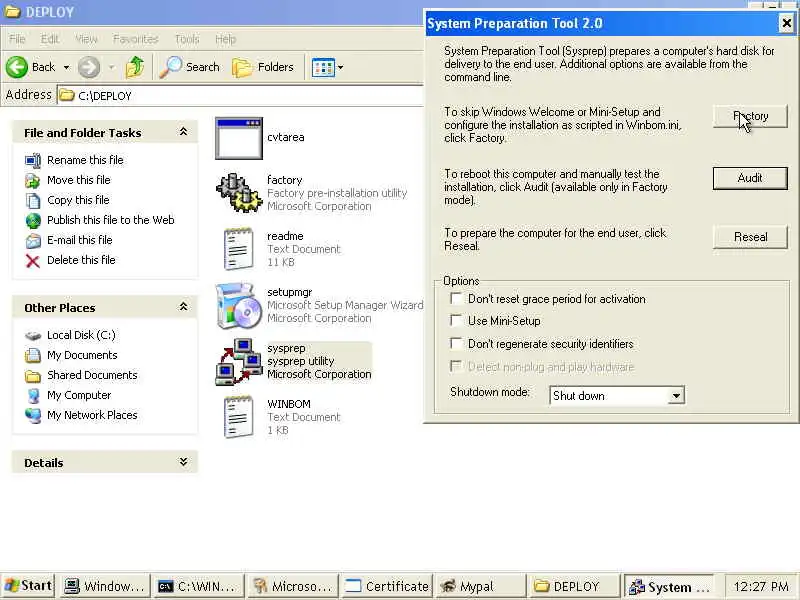The height and width of the screenshot is (600, 800).
Task: Select the readme text document icon
Action: coord(238,248)
